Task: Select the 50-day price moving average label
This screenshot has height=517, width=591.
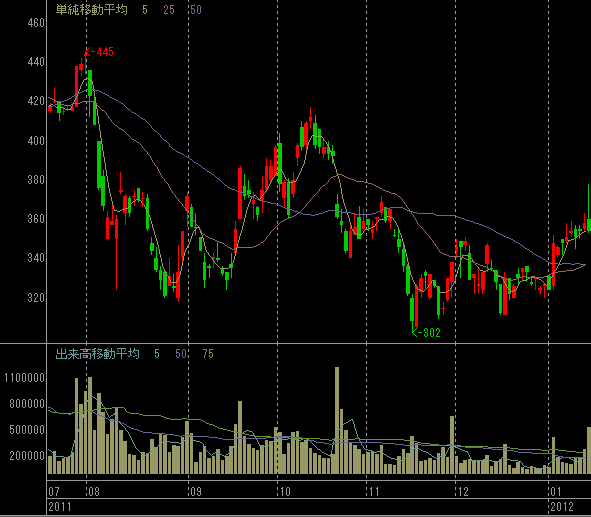Action: click(x=196, y=10)
